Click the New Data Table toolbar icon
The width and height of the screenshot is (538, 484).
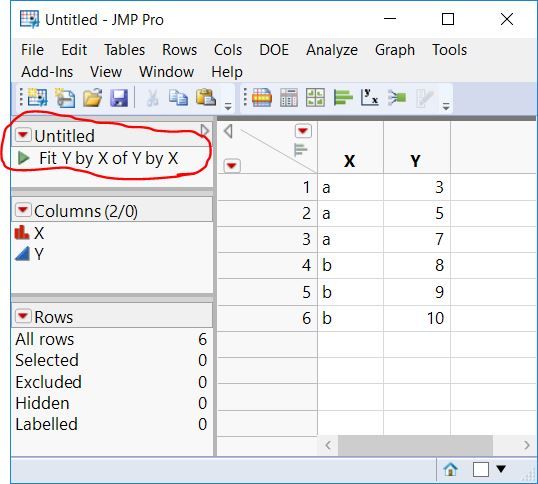[37, 98]
